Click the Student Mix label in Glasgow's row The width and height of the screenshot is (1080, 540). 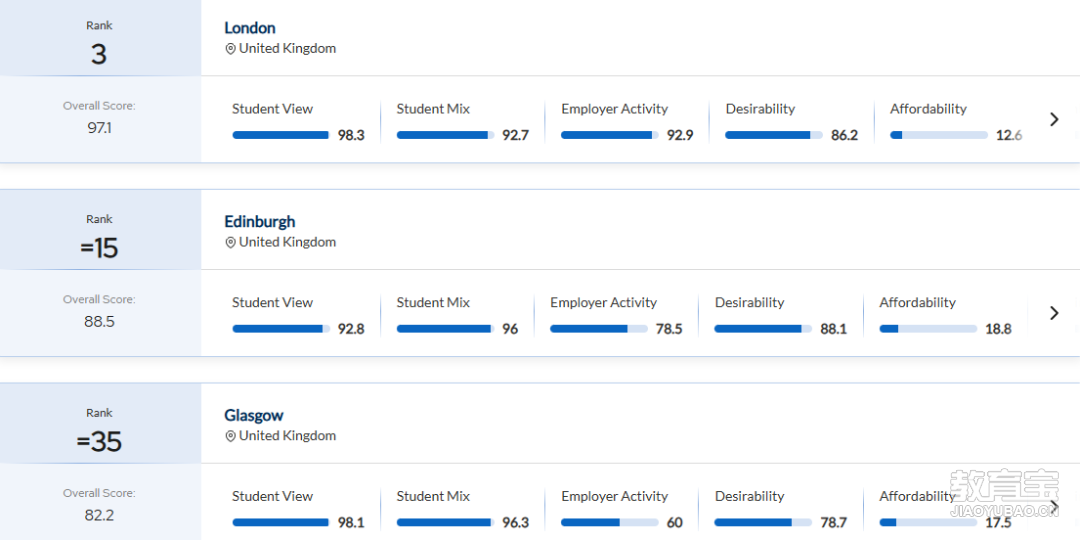click(x=433, y=496)
